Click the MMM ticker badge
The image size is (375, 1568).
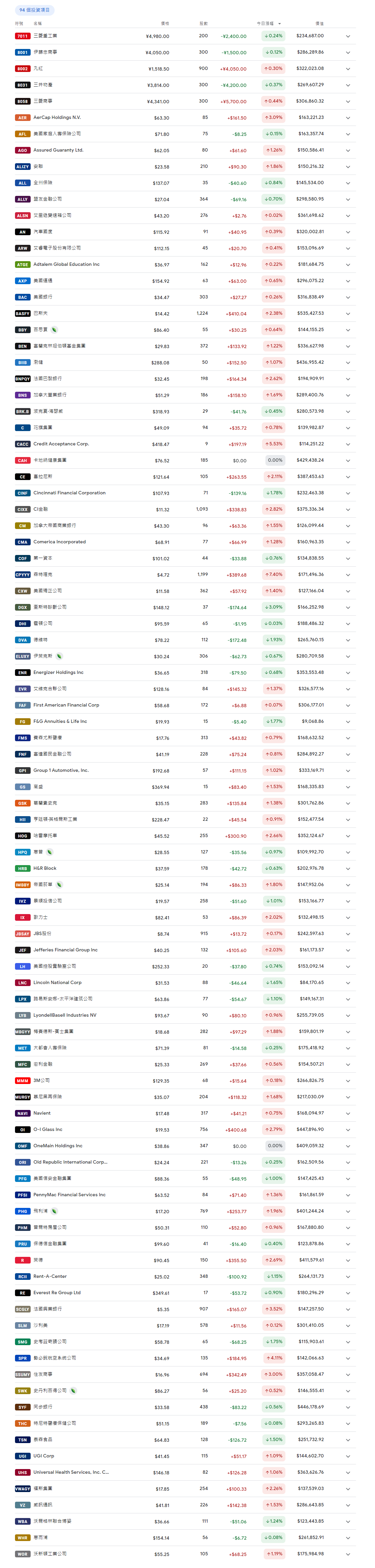coord(23,1081)
